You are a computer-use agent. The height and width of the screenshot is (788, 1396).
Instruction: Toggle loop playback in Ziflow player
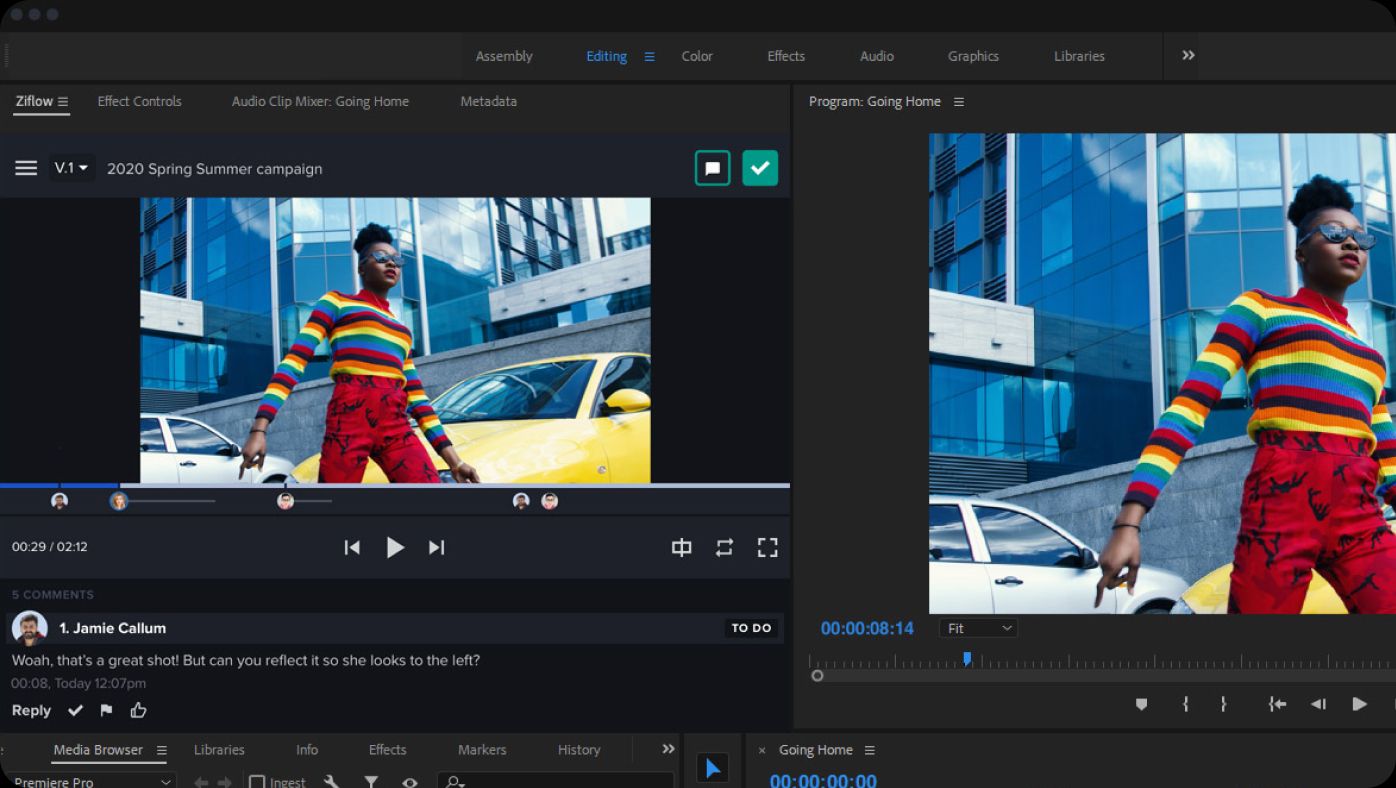(724, 547)
